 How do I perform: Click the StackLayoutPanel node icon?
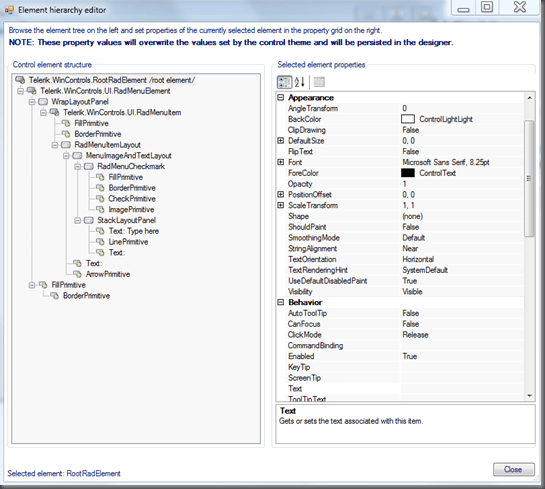(89, 220)
